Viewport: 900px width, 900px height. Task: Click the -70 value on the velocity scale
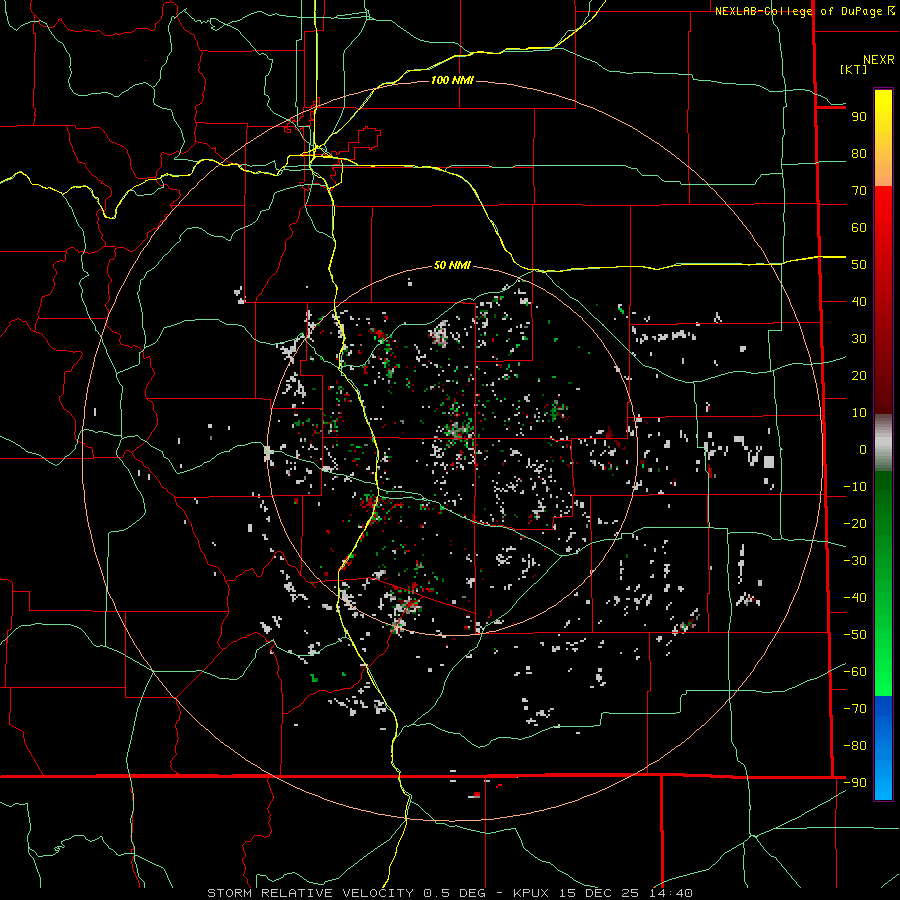tap(855, 708)
